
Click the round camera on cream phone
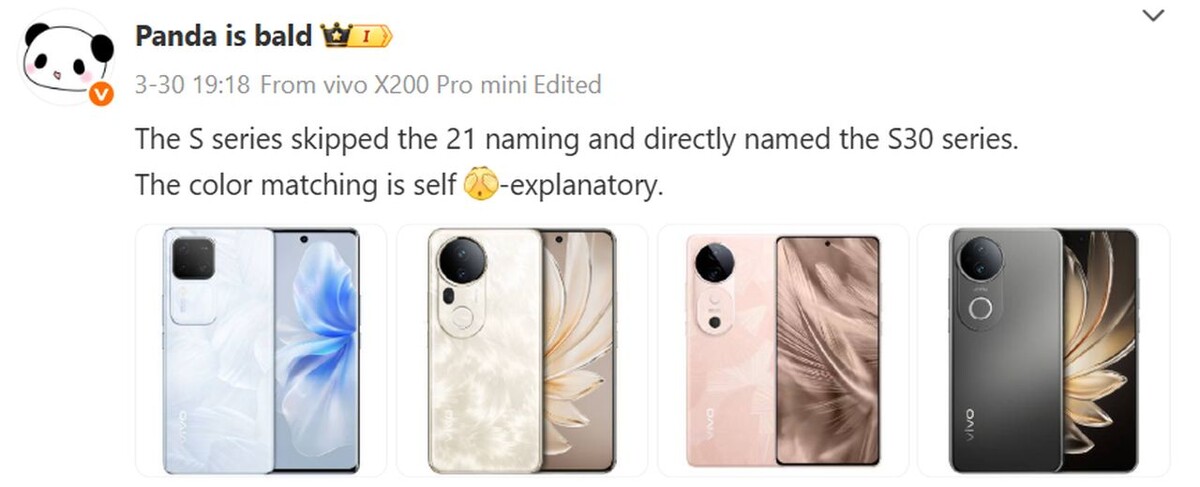(x=463, y=261)
